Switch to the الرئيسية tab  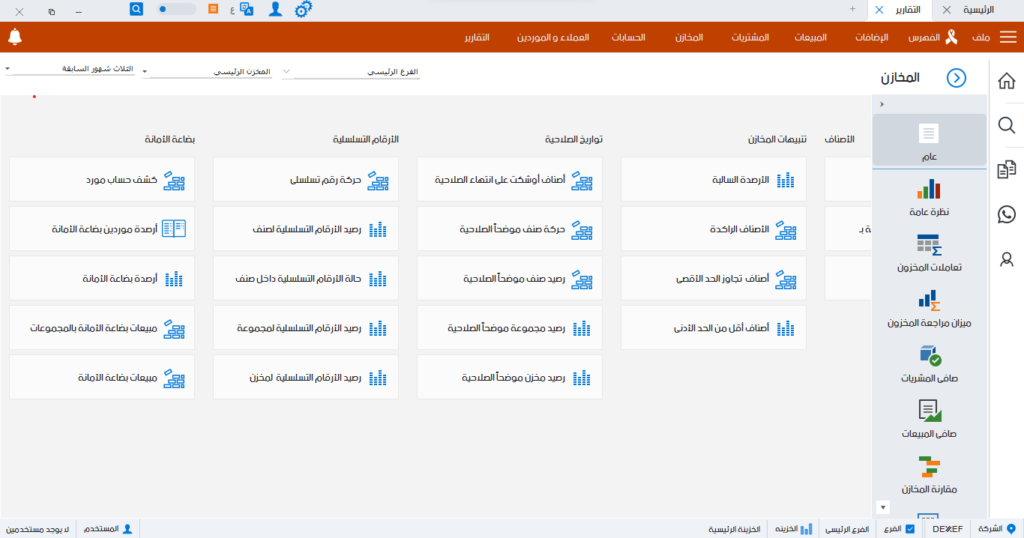[x=978, y=10]
